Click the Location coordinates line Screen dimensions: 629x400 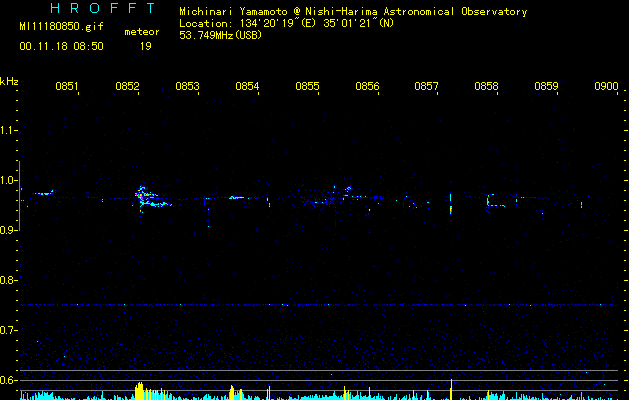click(287, 23)
